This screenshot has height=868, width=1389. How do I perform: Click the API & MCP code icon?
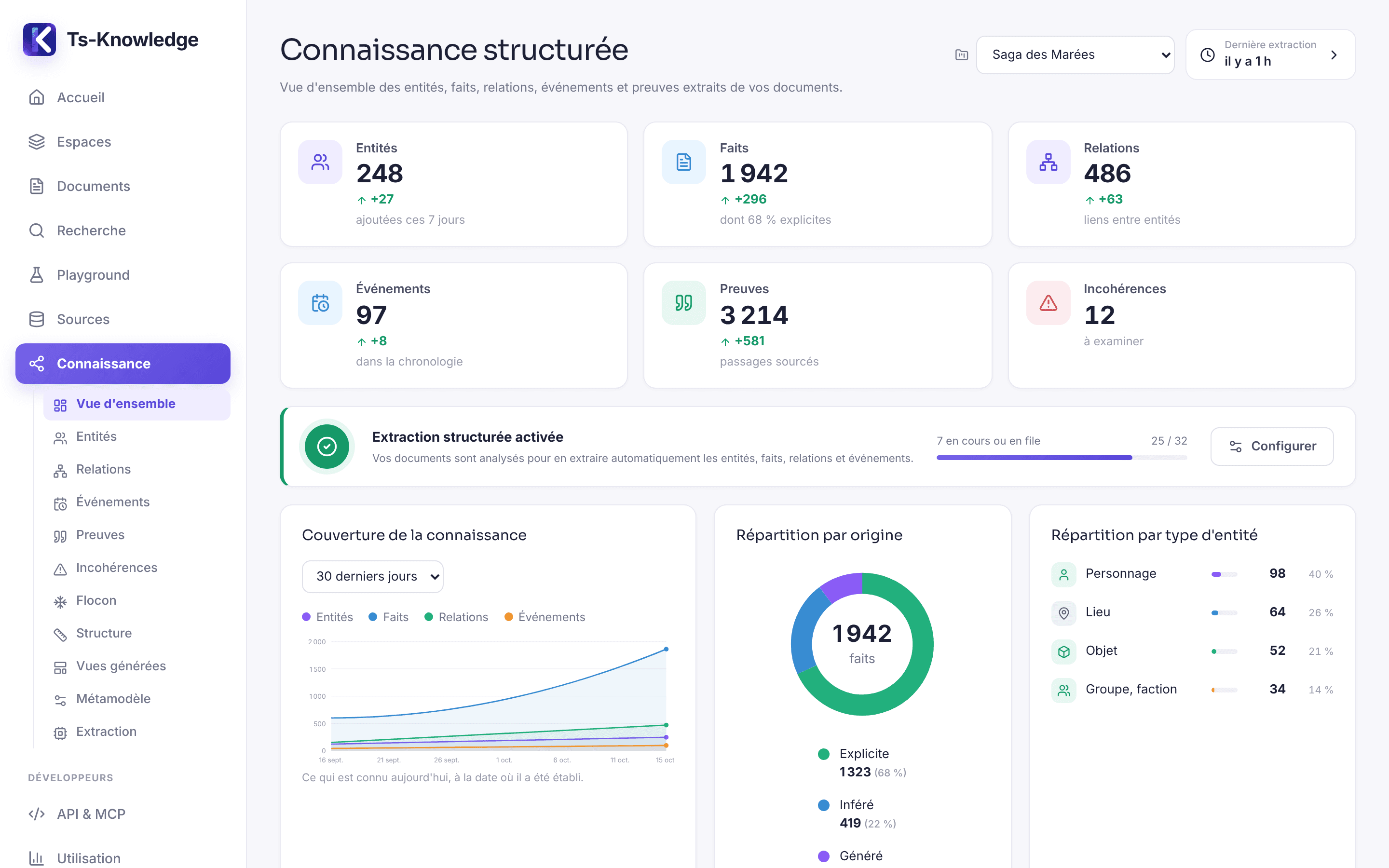click(x=37, y=814)
